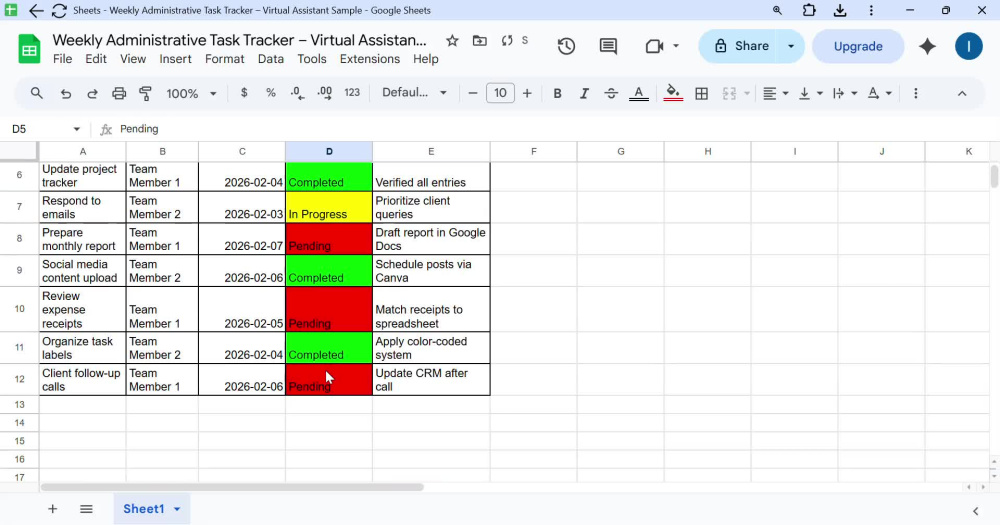1000x525 pixels.
Task: Open version history clock icon
Action: tap(566, 47)
